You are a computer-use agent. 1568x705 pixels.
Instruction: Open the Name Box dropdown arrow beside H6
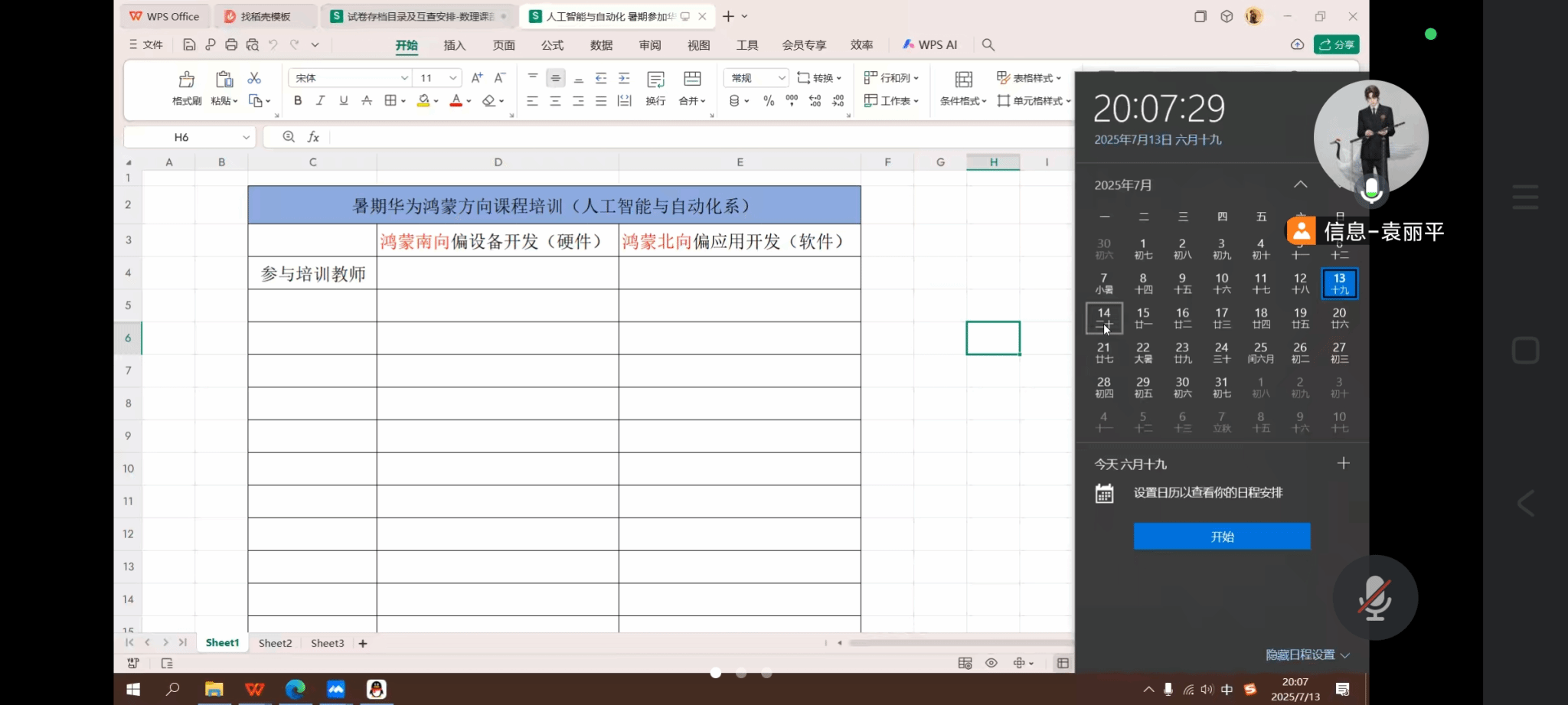(246, 137)
